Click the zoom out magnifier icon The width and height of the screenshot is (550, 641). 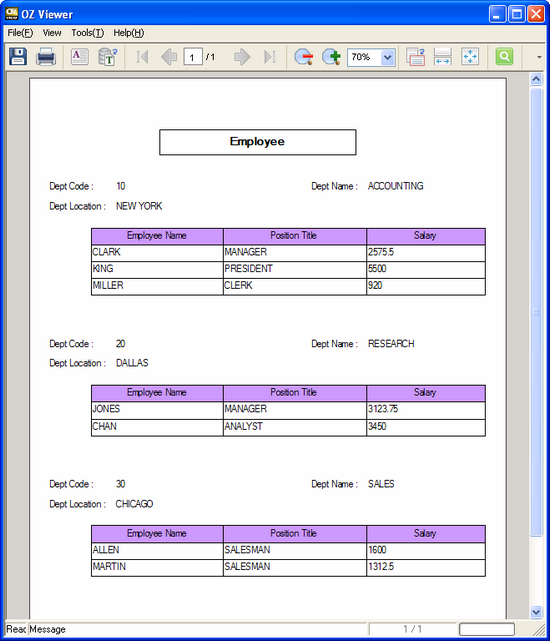pyautogui.click(x=304, y=57)
